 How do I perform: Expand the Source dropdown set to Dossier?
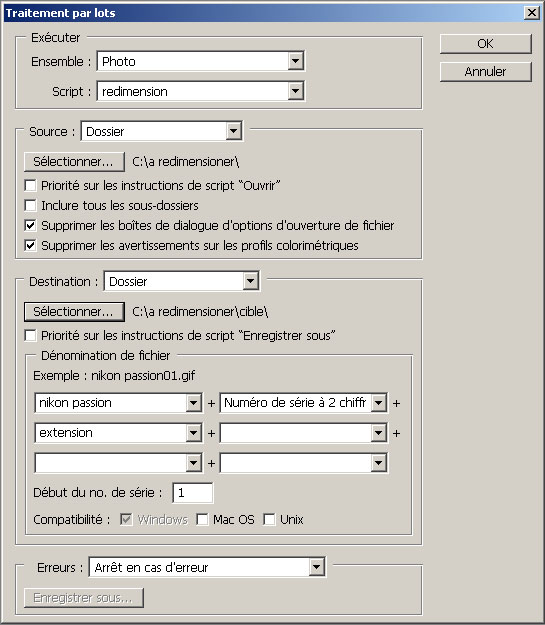click(161, 131)
